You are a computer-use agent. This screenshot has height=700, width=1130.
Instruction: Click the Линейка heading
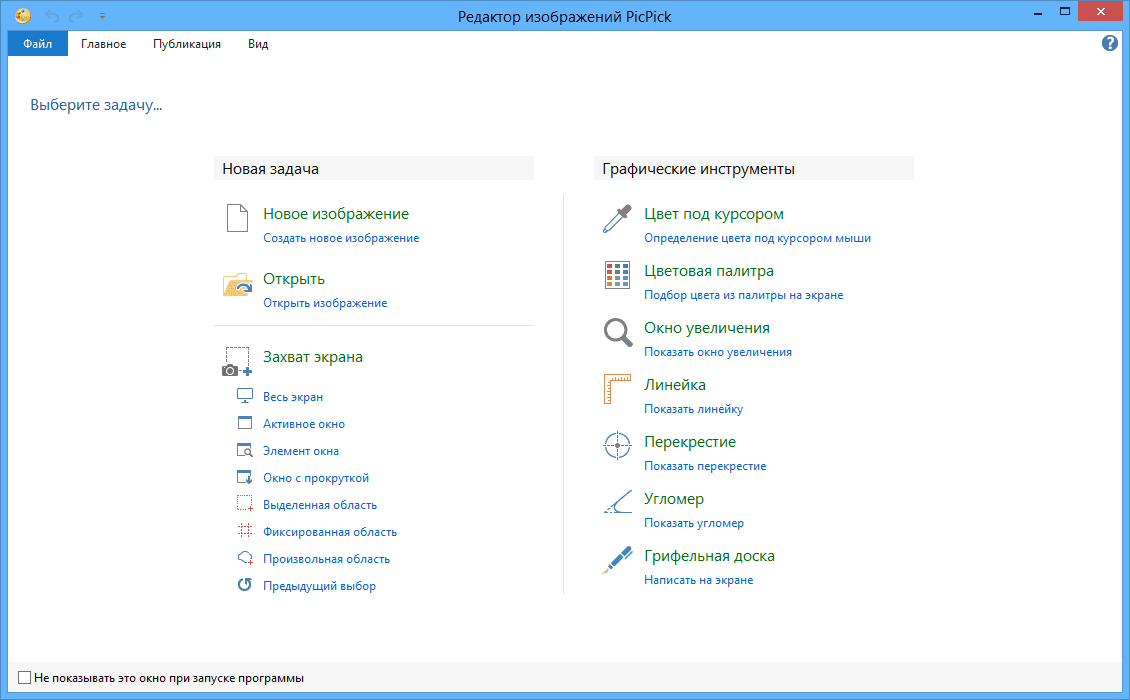tap(675, 385)
